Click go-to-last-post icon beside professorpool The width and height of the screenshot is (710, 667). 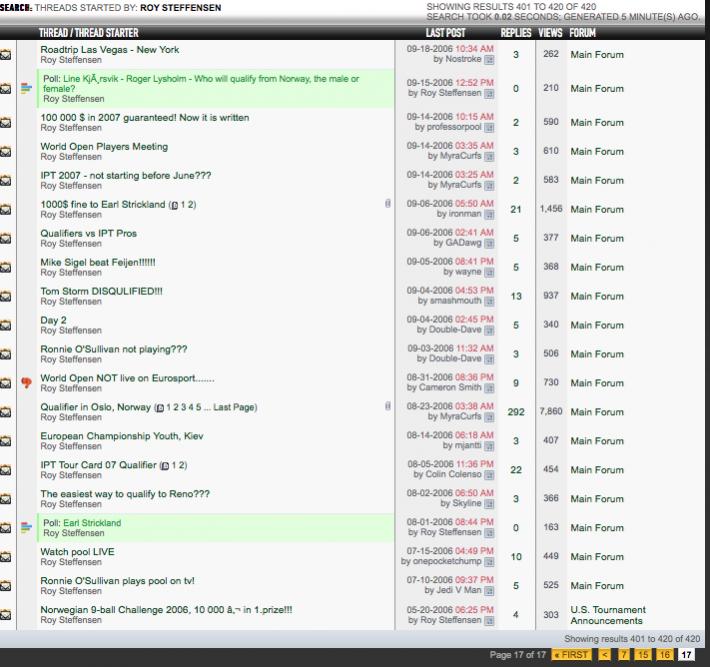489,128
